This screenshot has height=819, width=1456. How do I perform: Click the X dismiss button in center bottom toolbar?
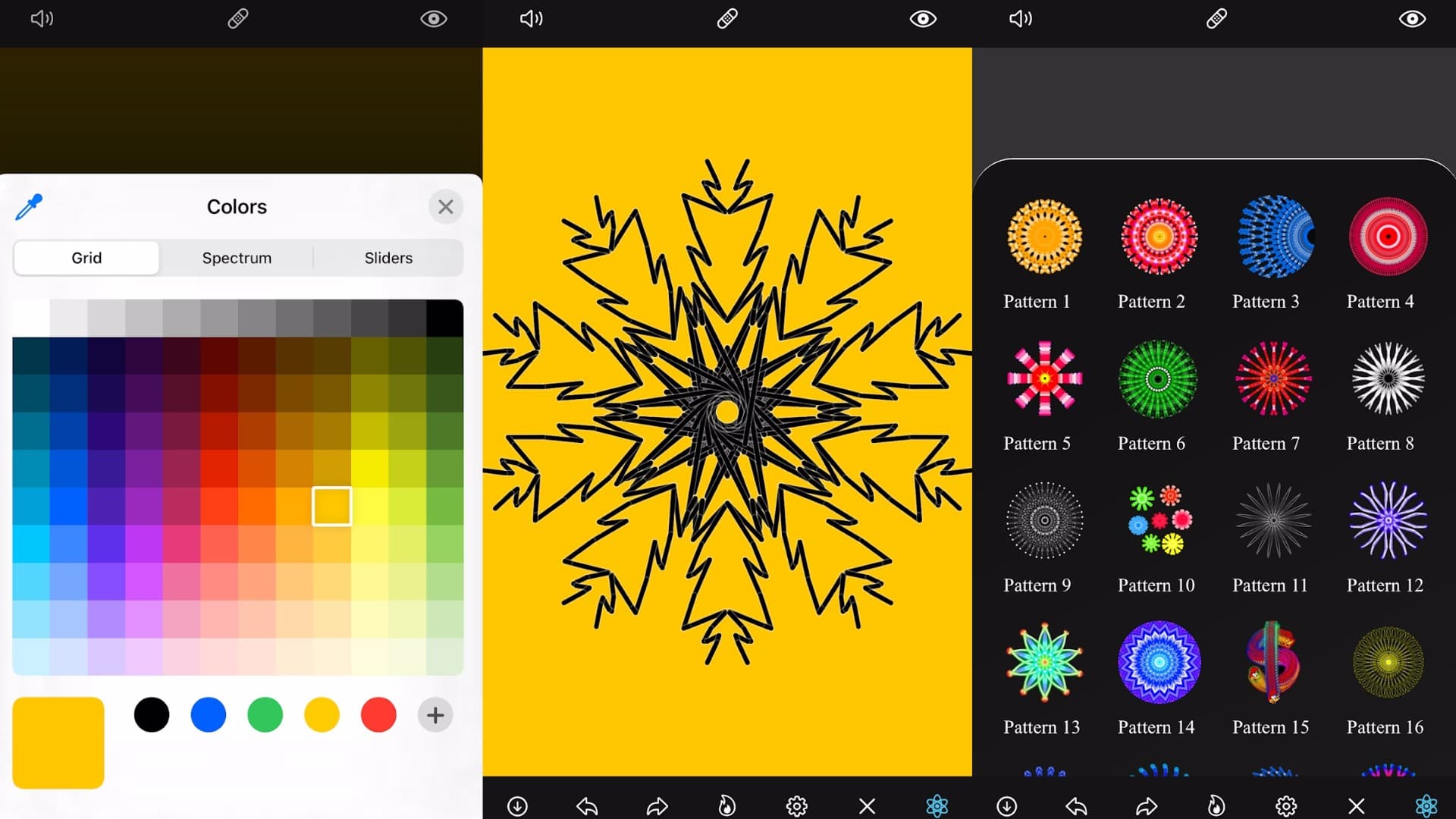865,805
